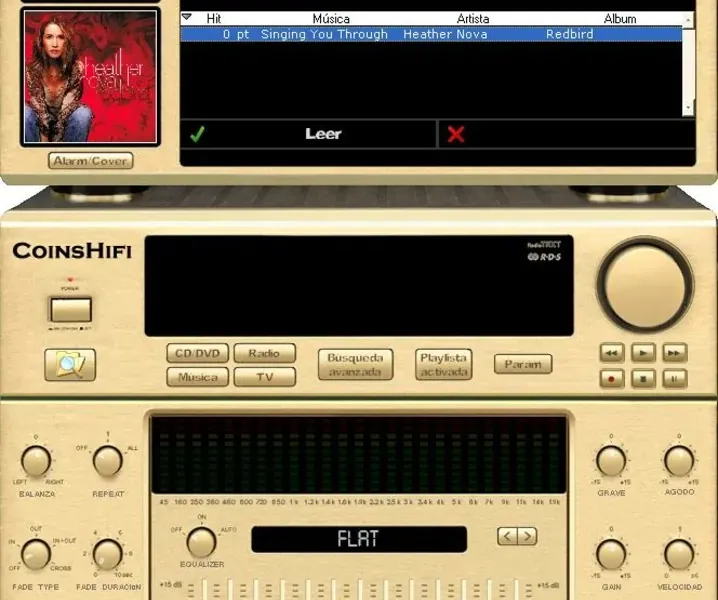Click the Repeat knob
Screen dimensions: 718x600
(x=108, y=461)
